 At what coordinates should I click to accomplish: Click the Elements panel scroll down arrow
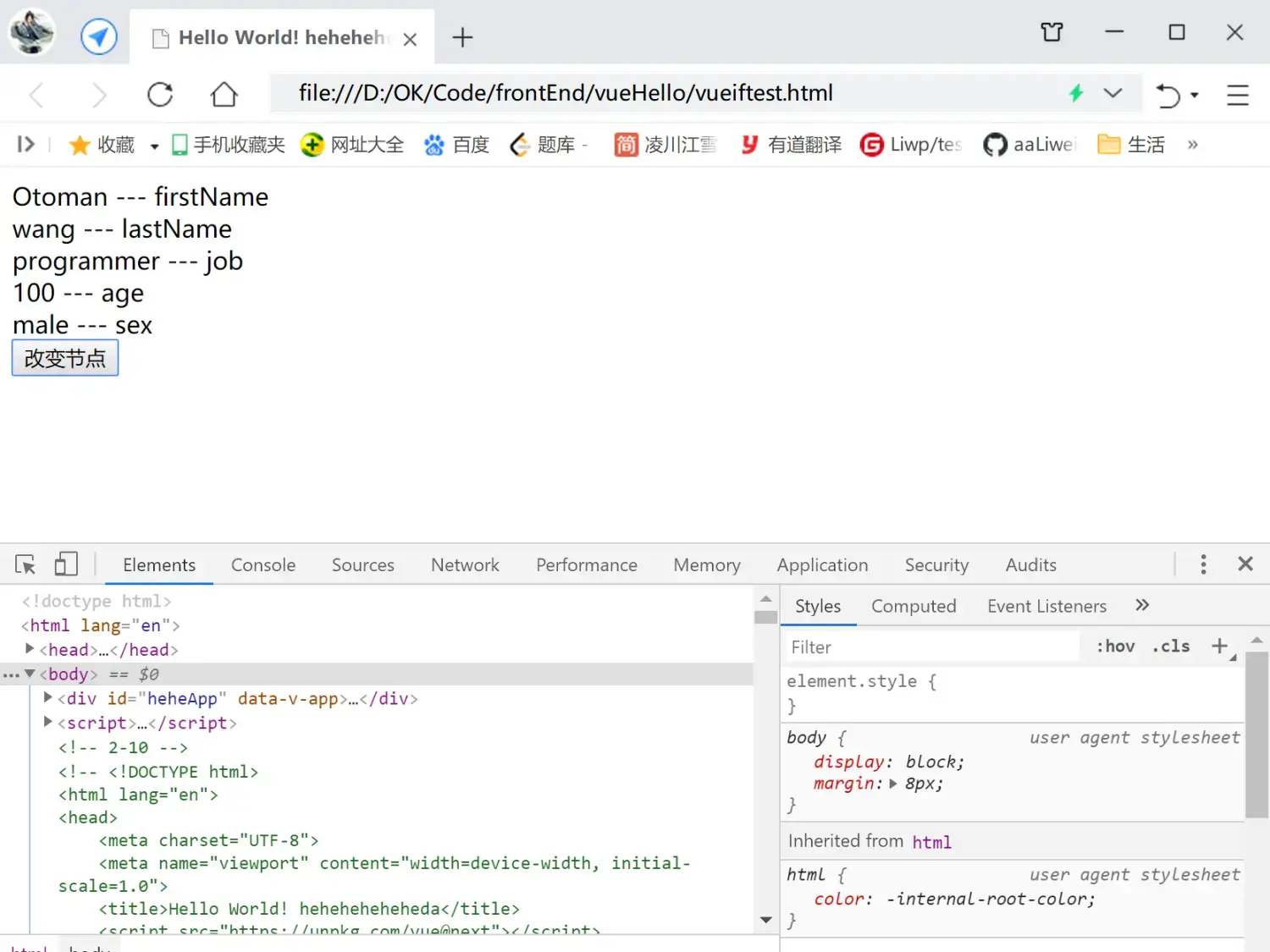pyautogui.click(x=766, y=920)
